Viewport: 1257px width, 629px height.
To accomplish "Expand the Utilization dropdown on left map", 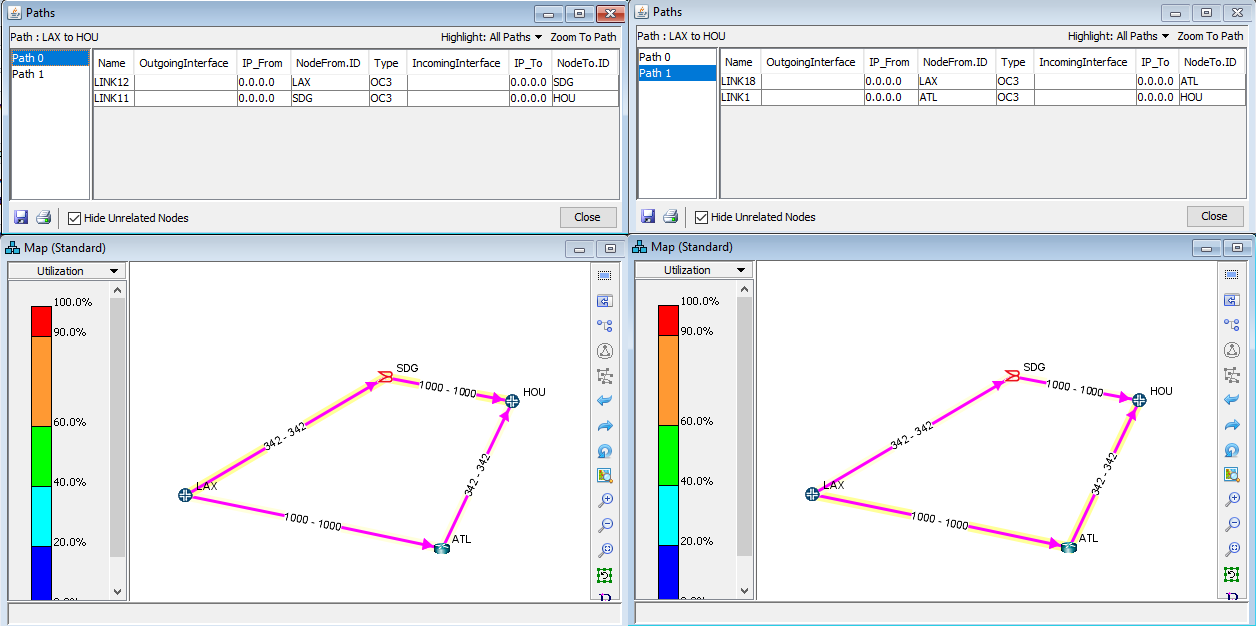I will [68, 271].
